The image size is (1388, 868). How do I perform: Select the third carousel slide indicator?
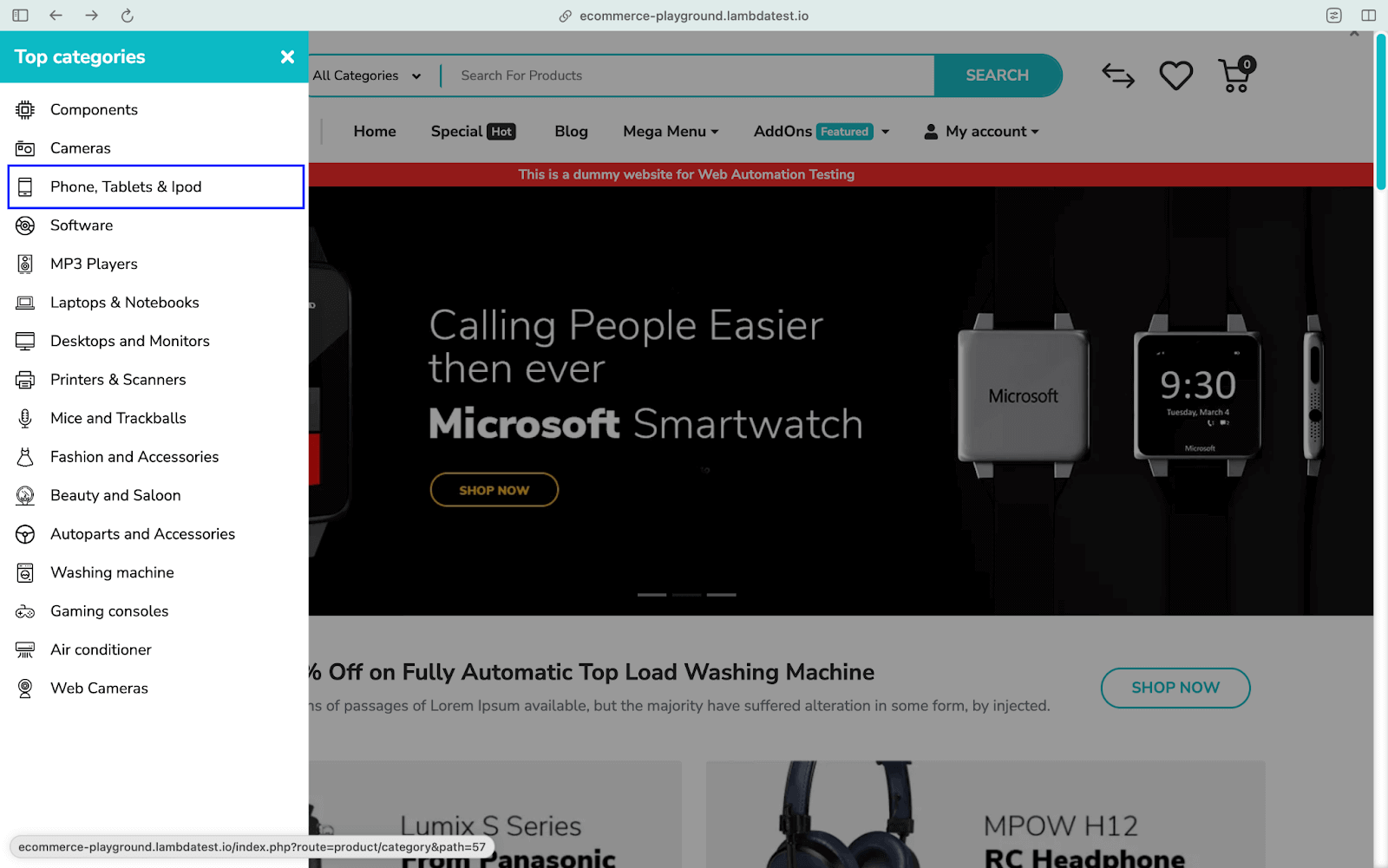721,595
